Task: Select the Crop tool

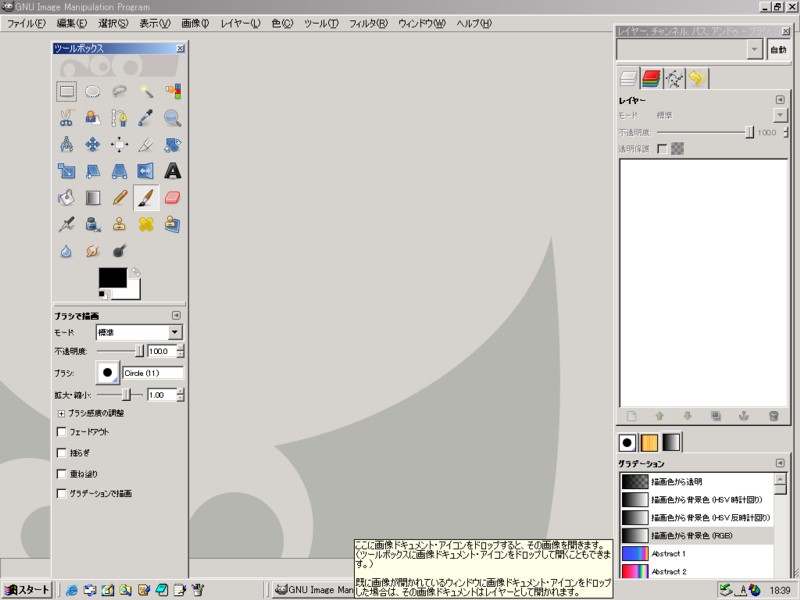Action: [x=146, y=144]
